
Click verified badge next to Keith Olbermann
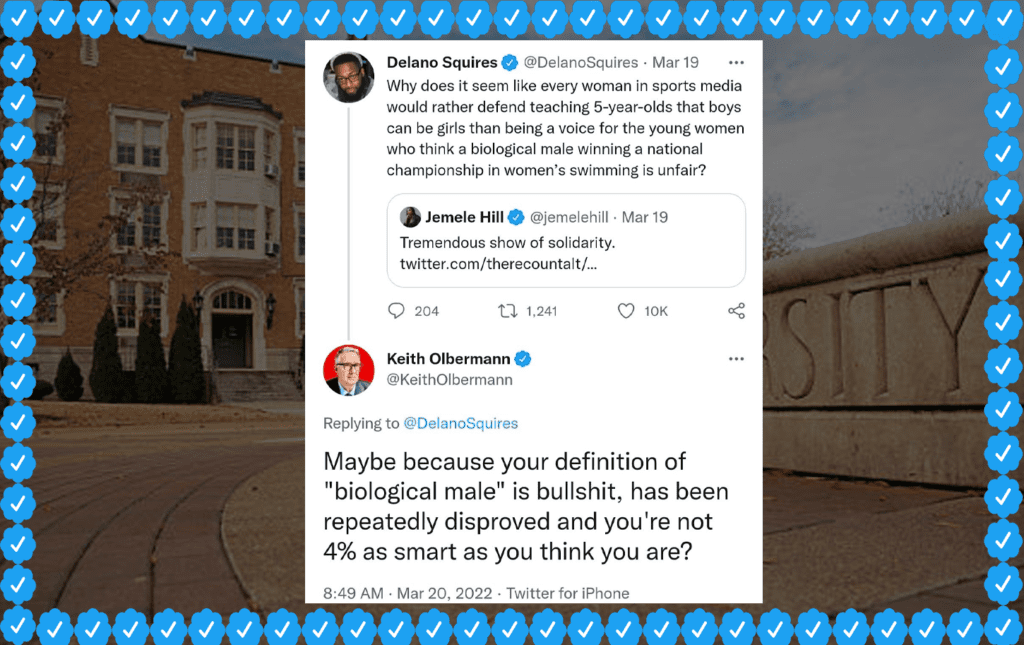pos(522,359)
